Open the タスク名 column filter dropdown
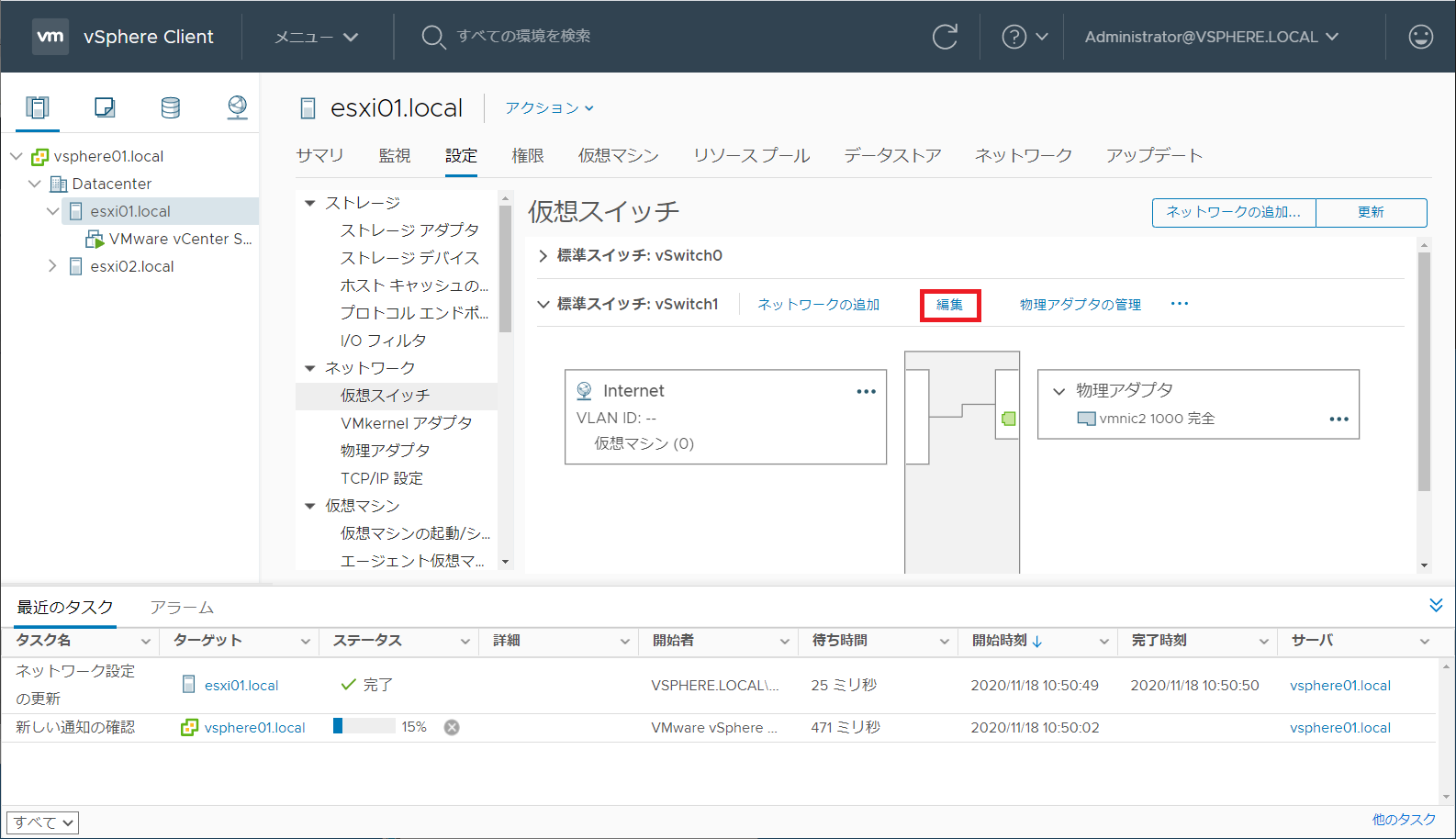 click(x=145, y=642)
